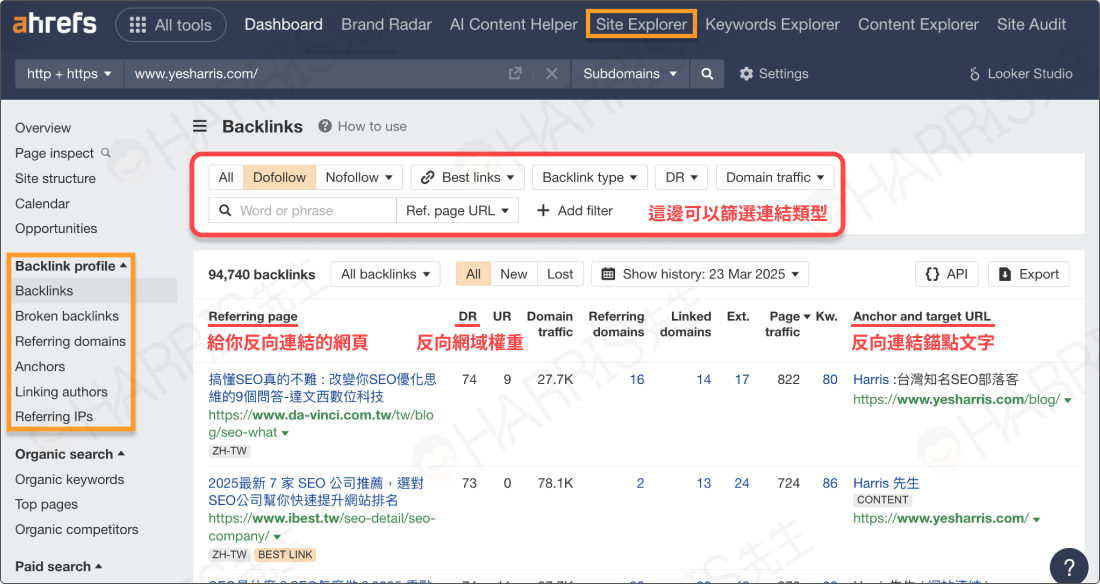
Task: Open the Subdomains mode dropdown
Action: pos(630,74)
